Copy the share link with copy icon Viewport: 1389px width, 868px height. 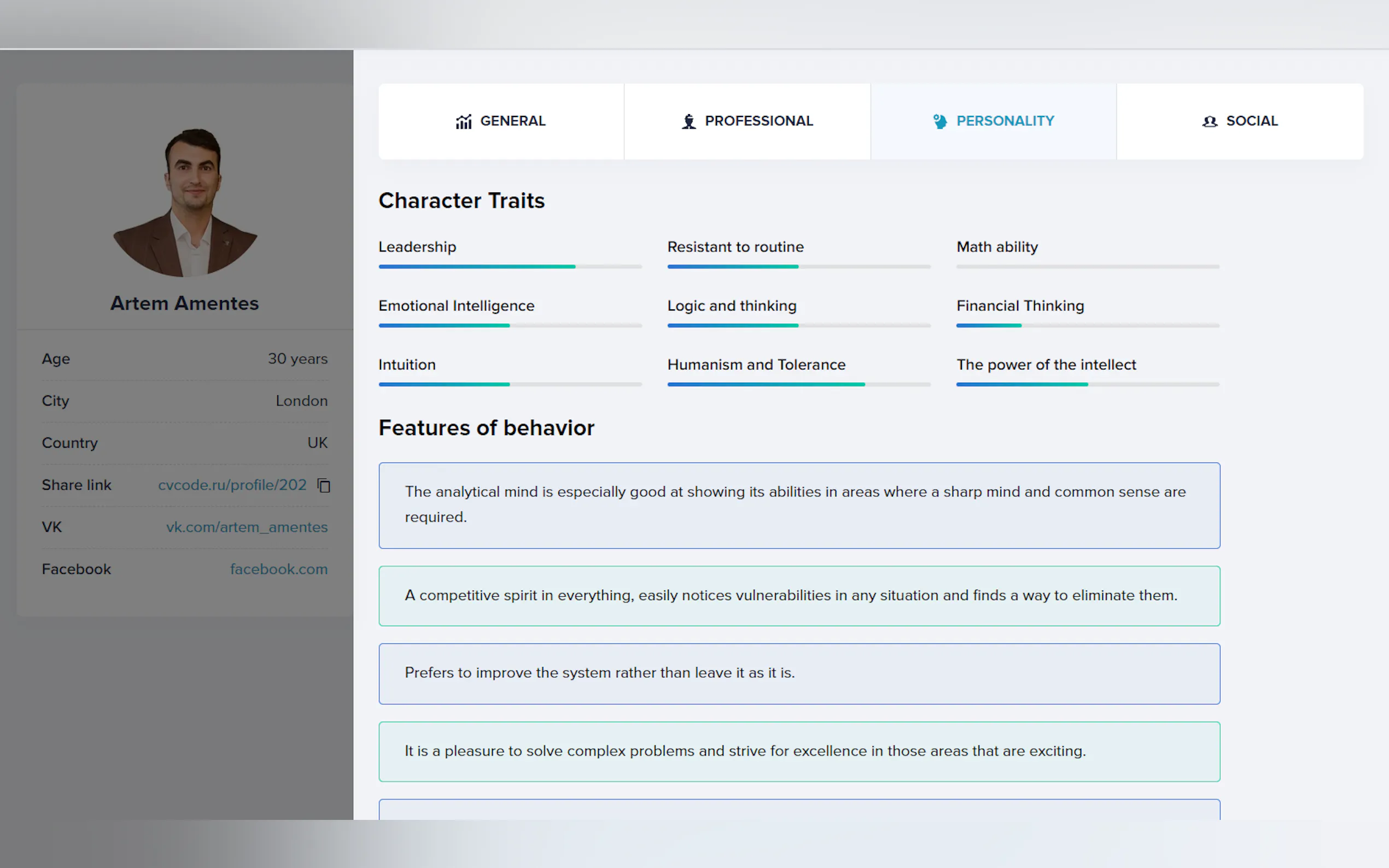[x=324, y=485]
